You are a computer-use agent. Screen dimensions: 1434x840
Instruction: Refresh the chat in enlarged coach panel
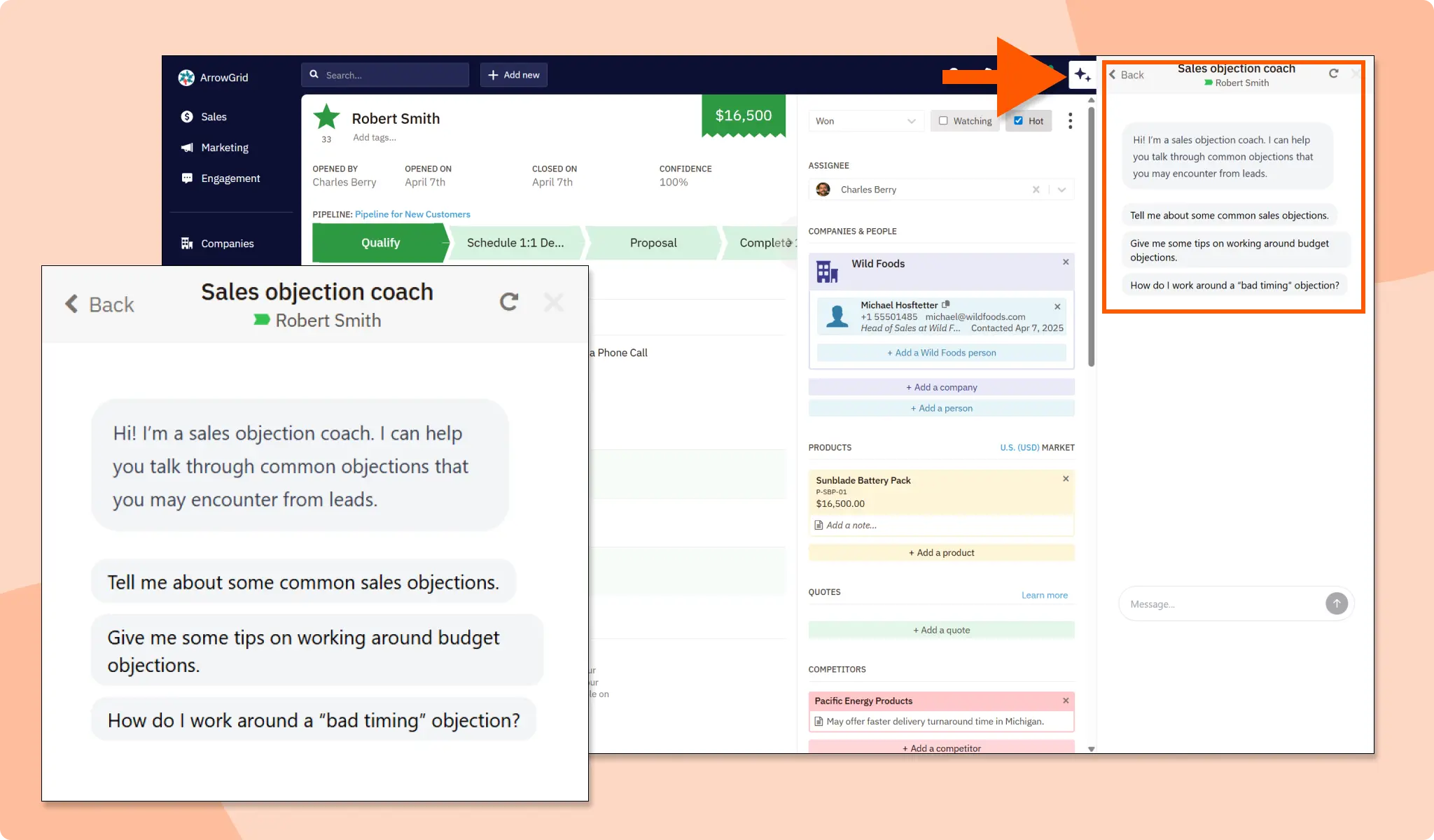[x=509, y=302]
